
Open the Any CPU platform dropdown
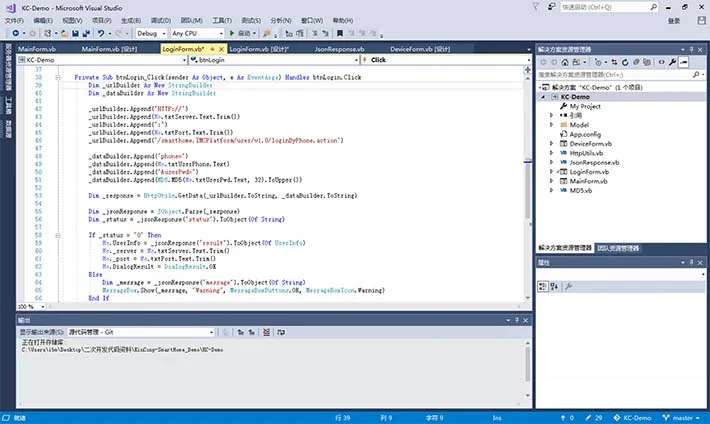(197, 33)
